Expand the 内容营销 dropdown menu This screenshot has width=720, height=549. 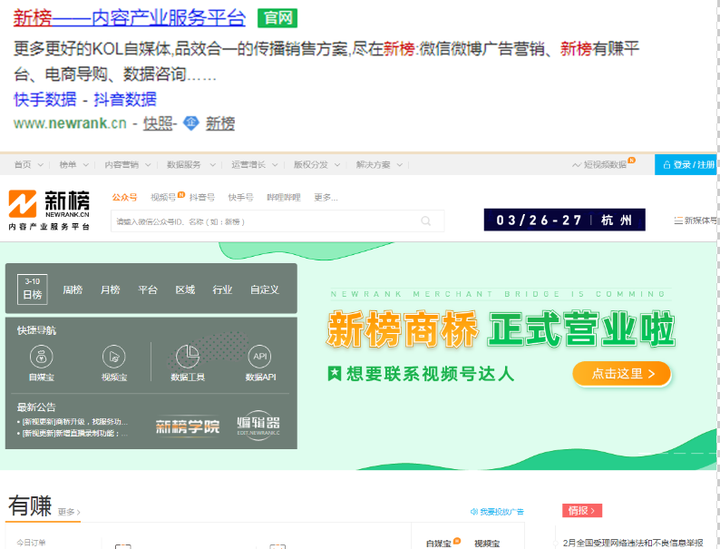(x=127, y=164)
